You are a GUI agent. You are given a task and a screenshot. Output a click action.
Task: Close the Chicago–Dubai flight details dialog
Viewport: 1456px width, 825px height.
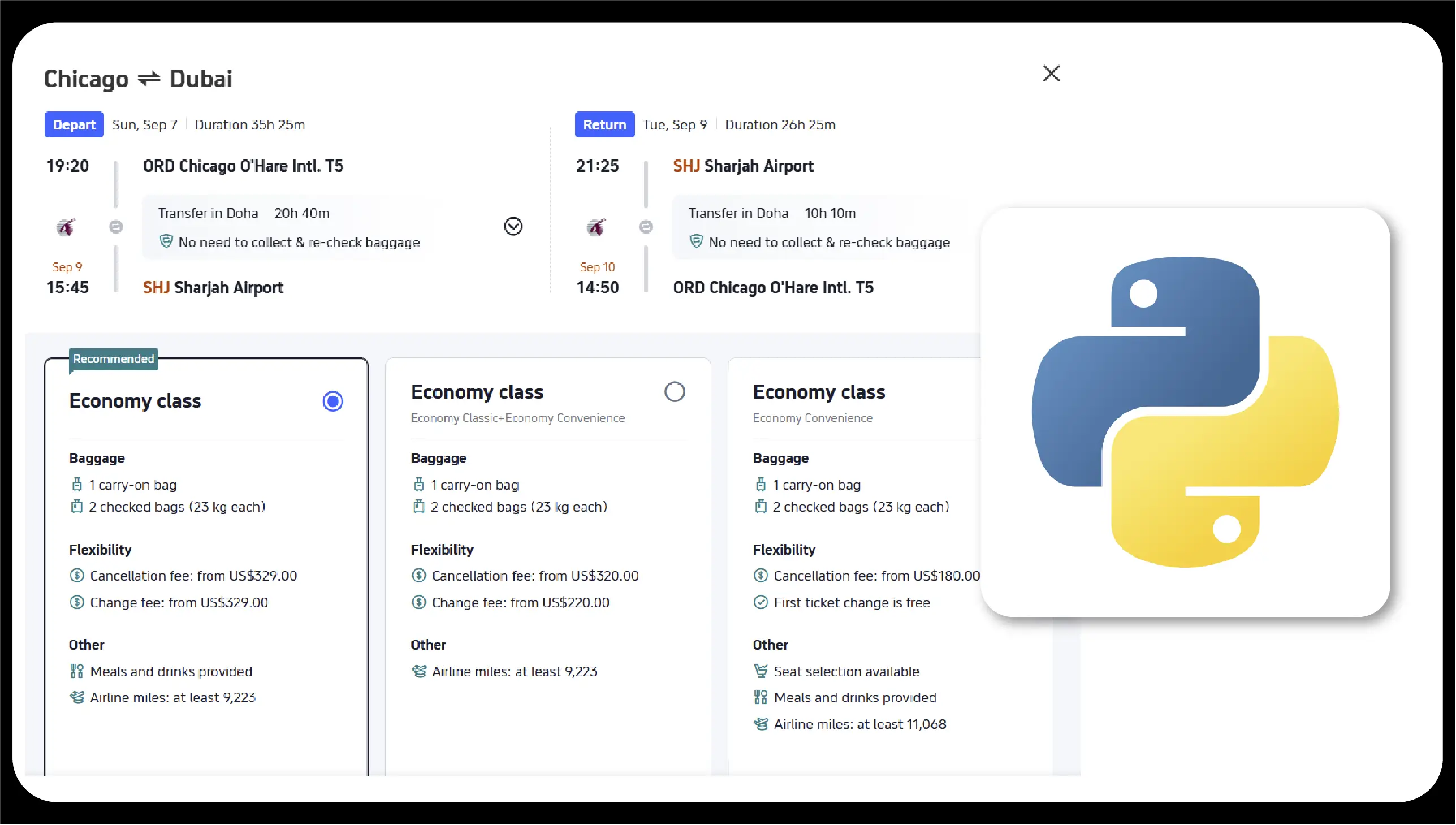(x=1051, y=73)
